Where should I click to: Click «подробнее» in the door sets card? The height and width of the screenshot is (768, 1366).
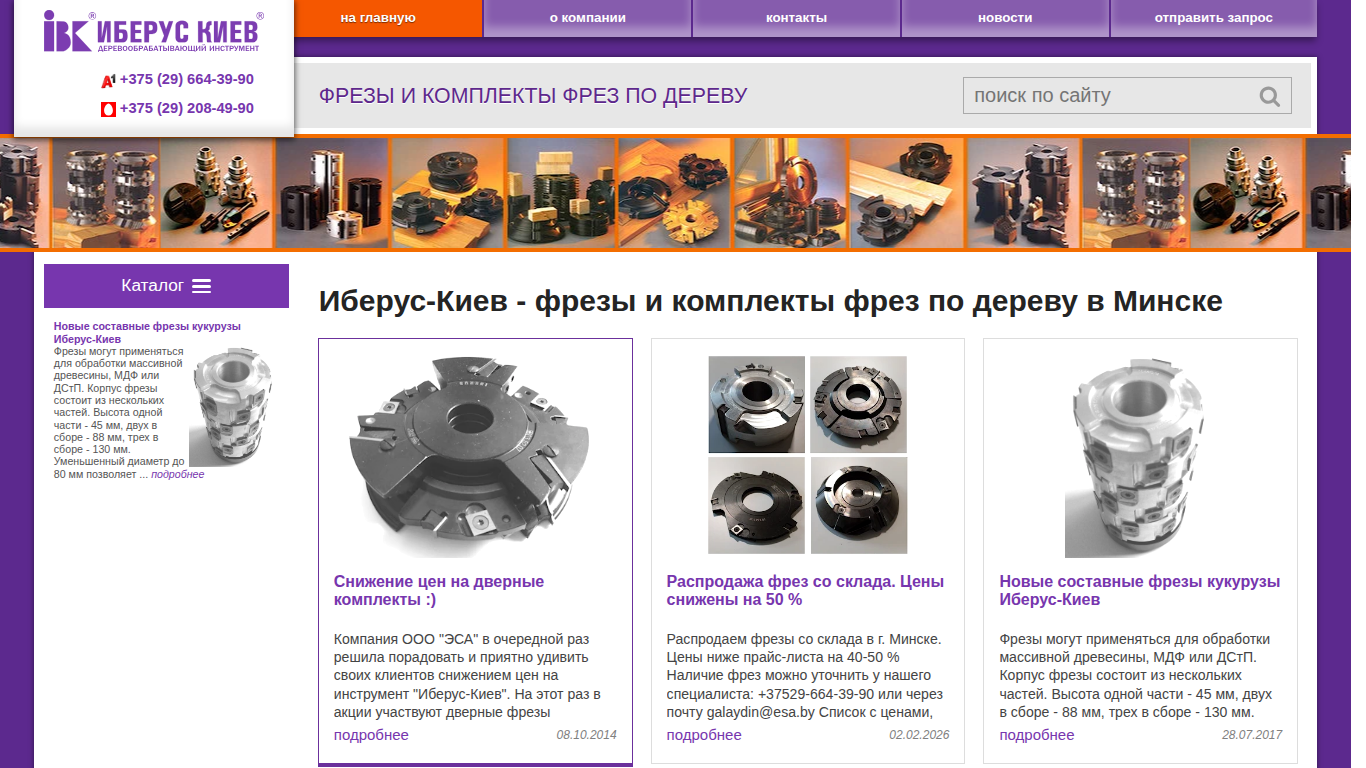click(371, 735)
